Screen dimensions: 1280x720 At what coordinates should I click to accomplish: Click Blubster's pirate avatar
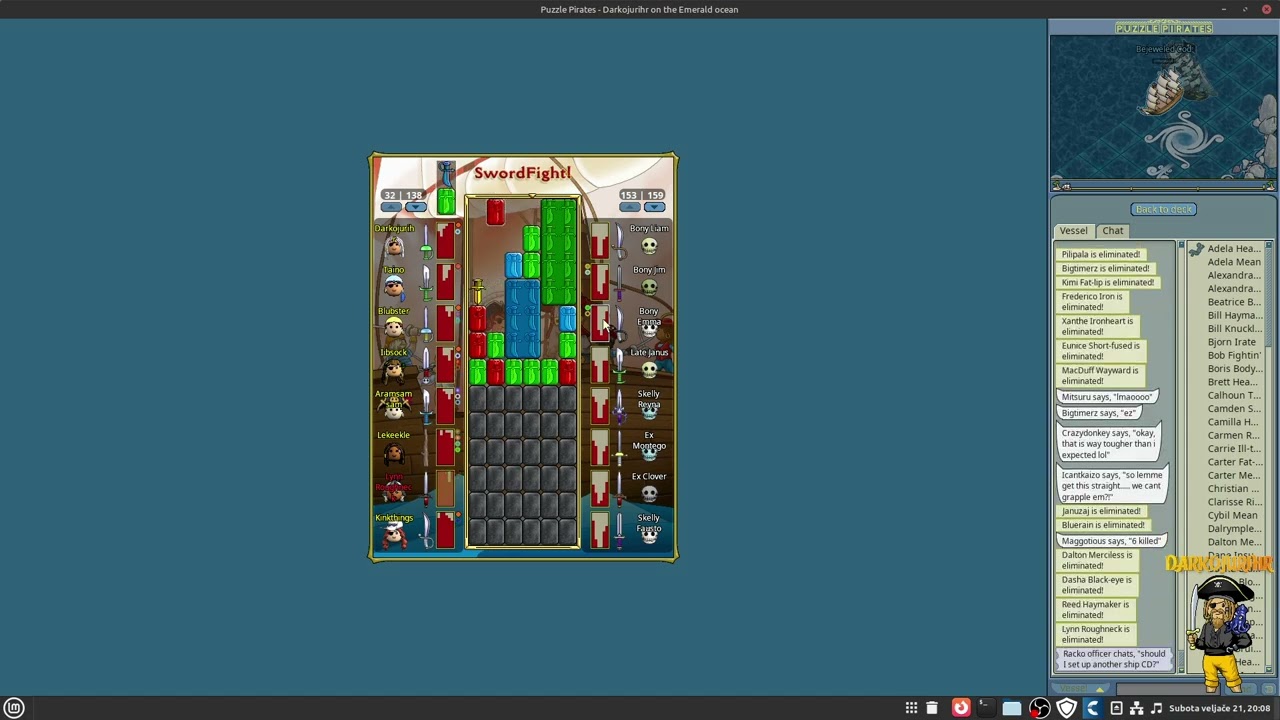tap(394, 328)
